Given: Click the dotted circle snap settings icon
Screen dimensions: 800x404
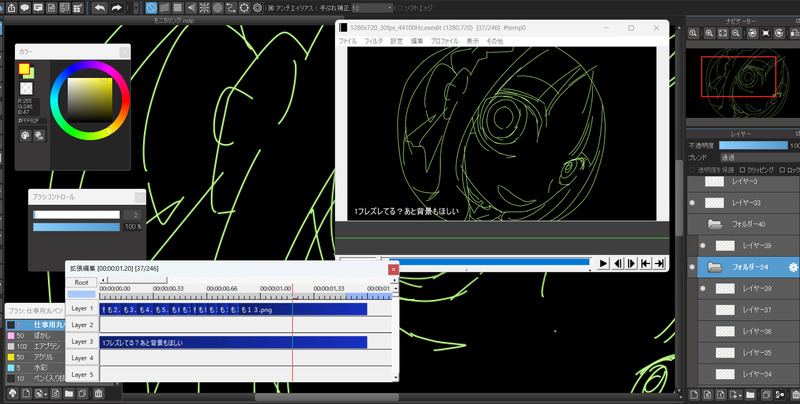Looking at the screenshot, I should (x=244, y=8).
